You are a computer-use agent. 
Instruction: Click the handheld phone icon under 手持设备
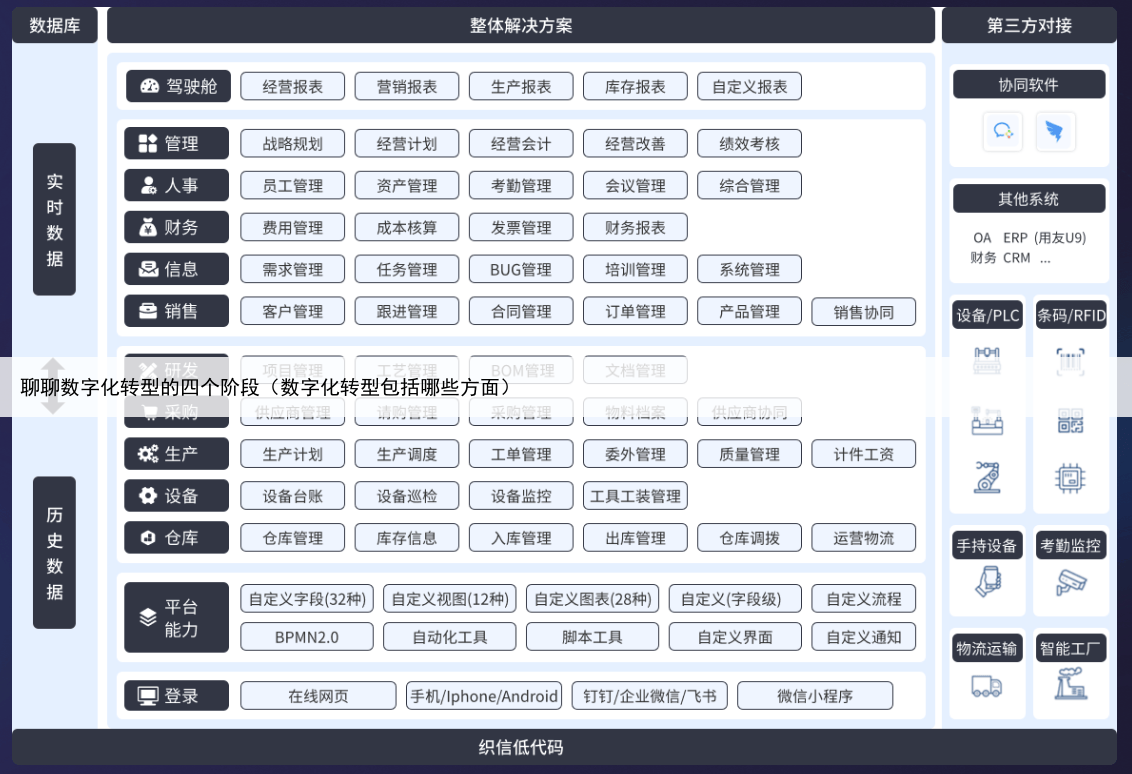tap(987, 582)
